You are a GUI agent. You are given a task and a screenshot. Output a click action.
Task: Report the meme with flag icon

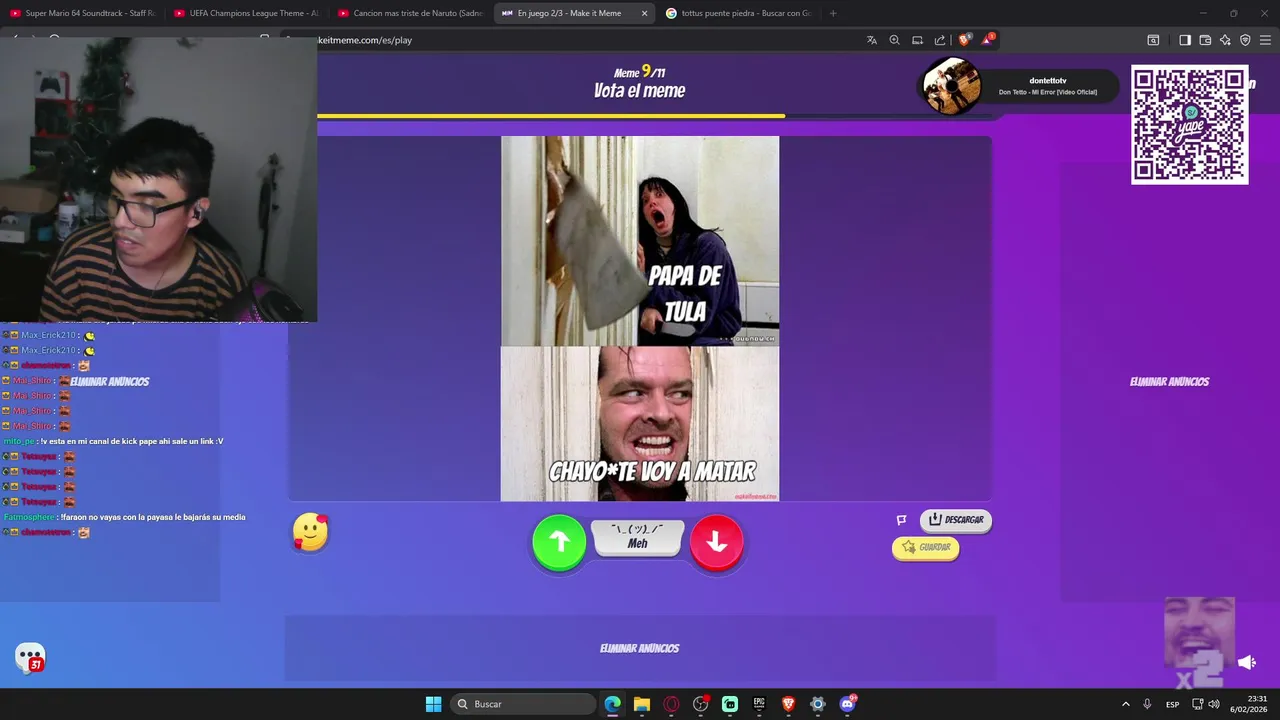click(901, 520)
